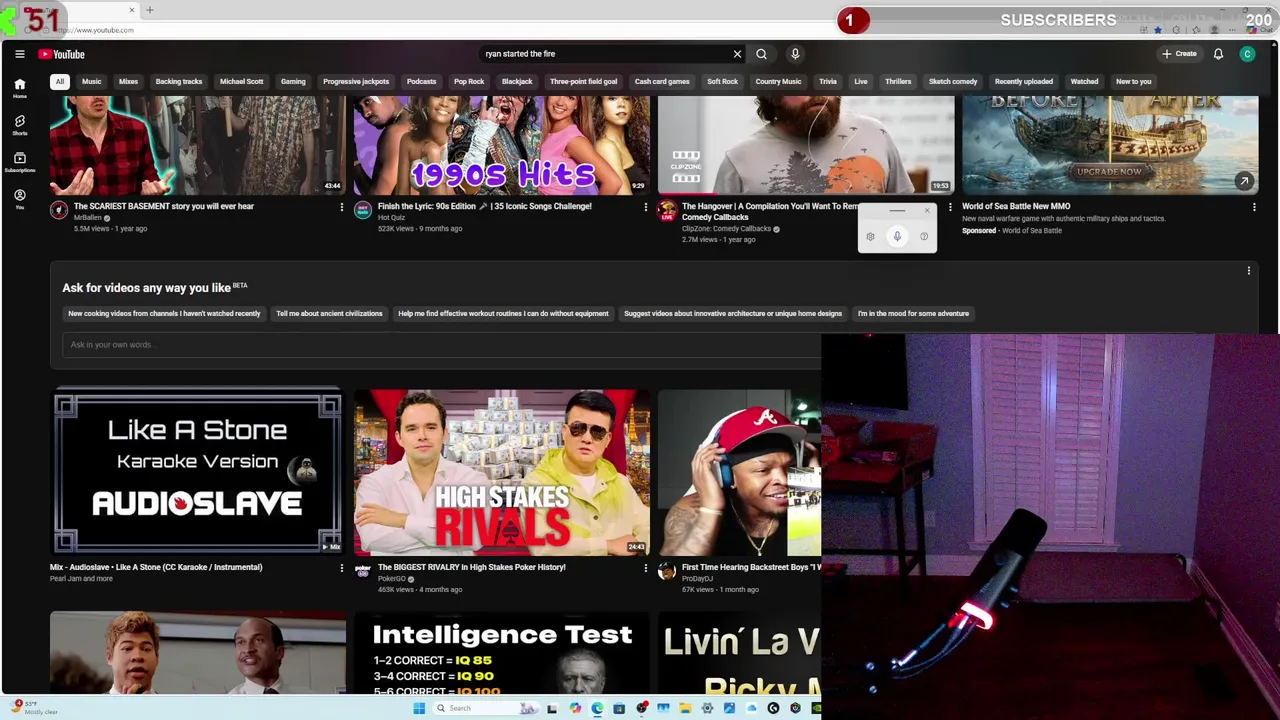
Task: Open options for The Hangover compilation video
Action: [950, 207]
